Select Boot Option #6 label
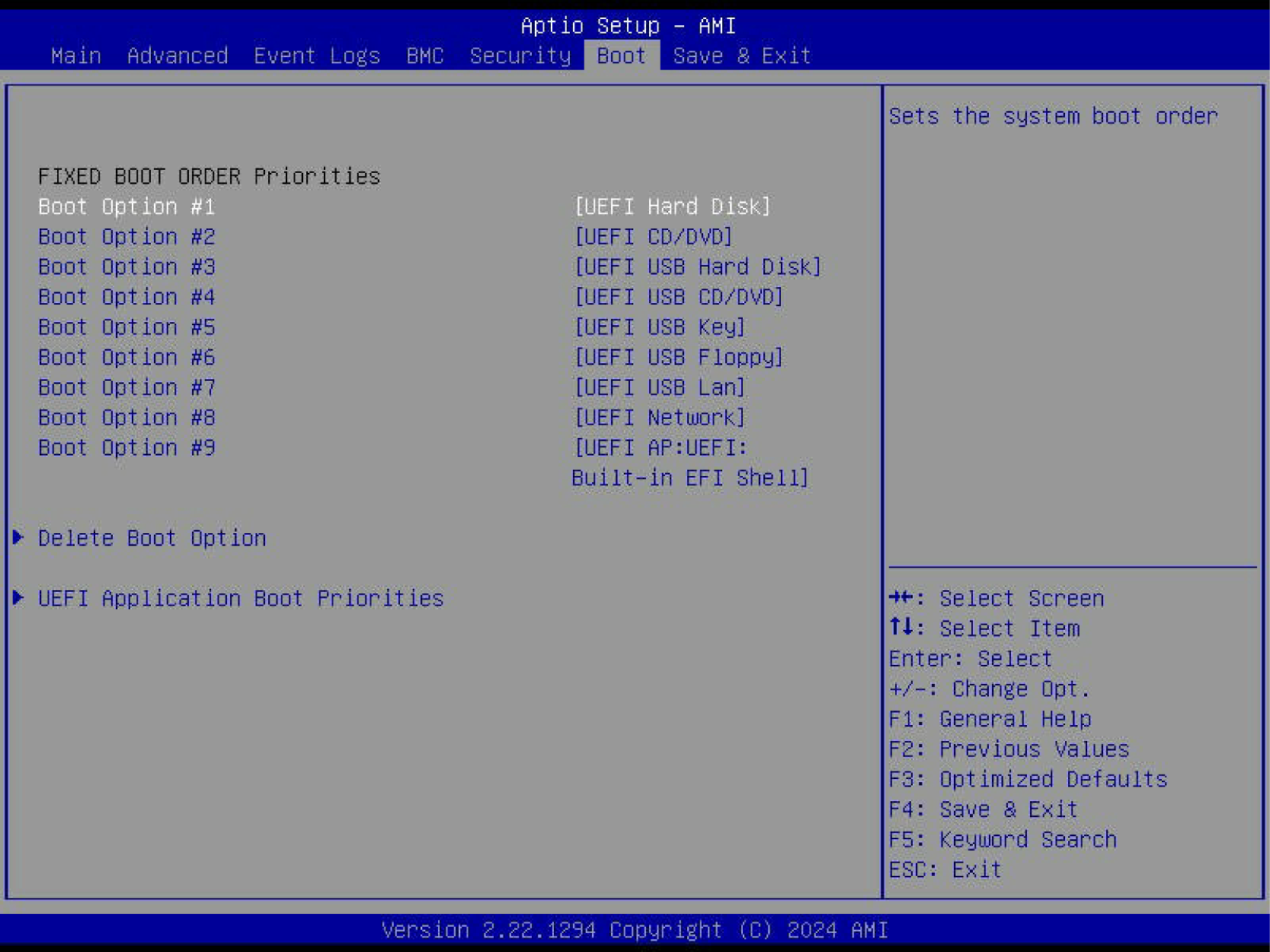Image resolution: width=1270 pixels, height=952 pixels. pyautogui.click(x=126, y=357)
